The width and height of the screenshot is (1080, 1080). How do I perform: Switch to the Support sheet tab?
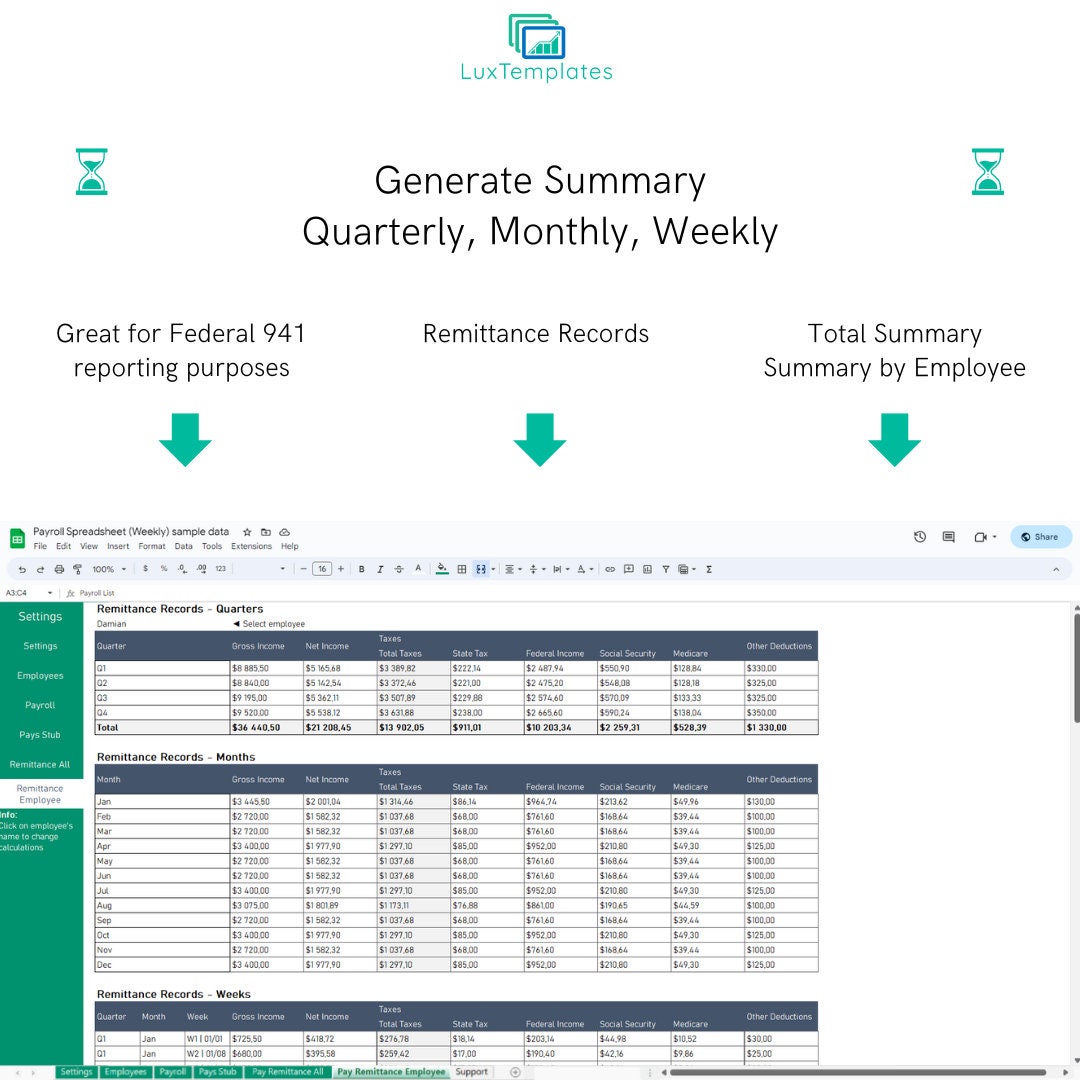coord(472,1072)
